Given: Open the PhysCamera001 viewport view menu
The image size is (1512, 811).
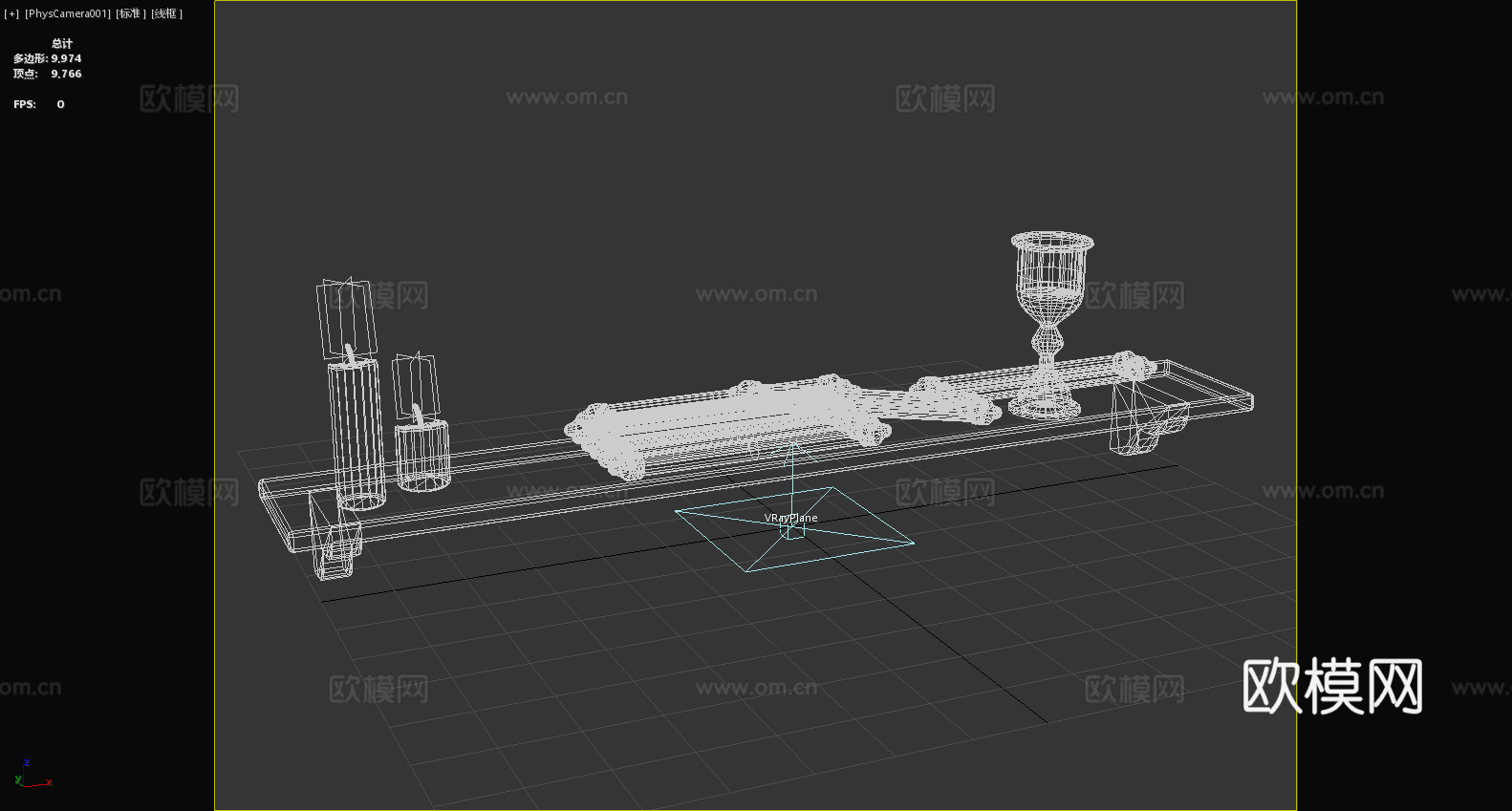Looking at the screenshot, I should [x=68, y=13].
